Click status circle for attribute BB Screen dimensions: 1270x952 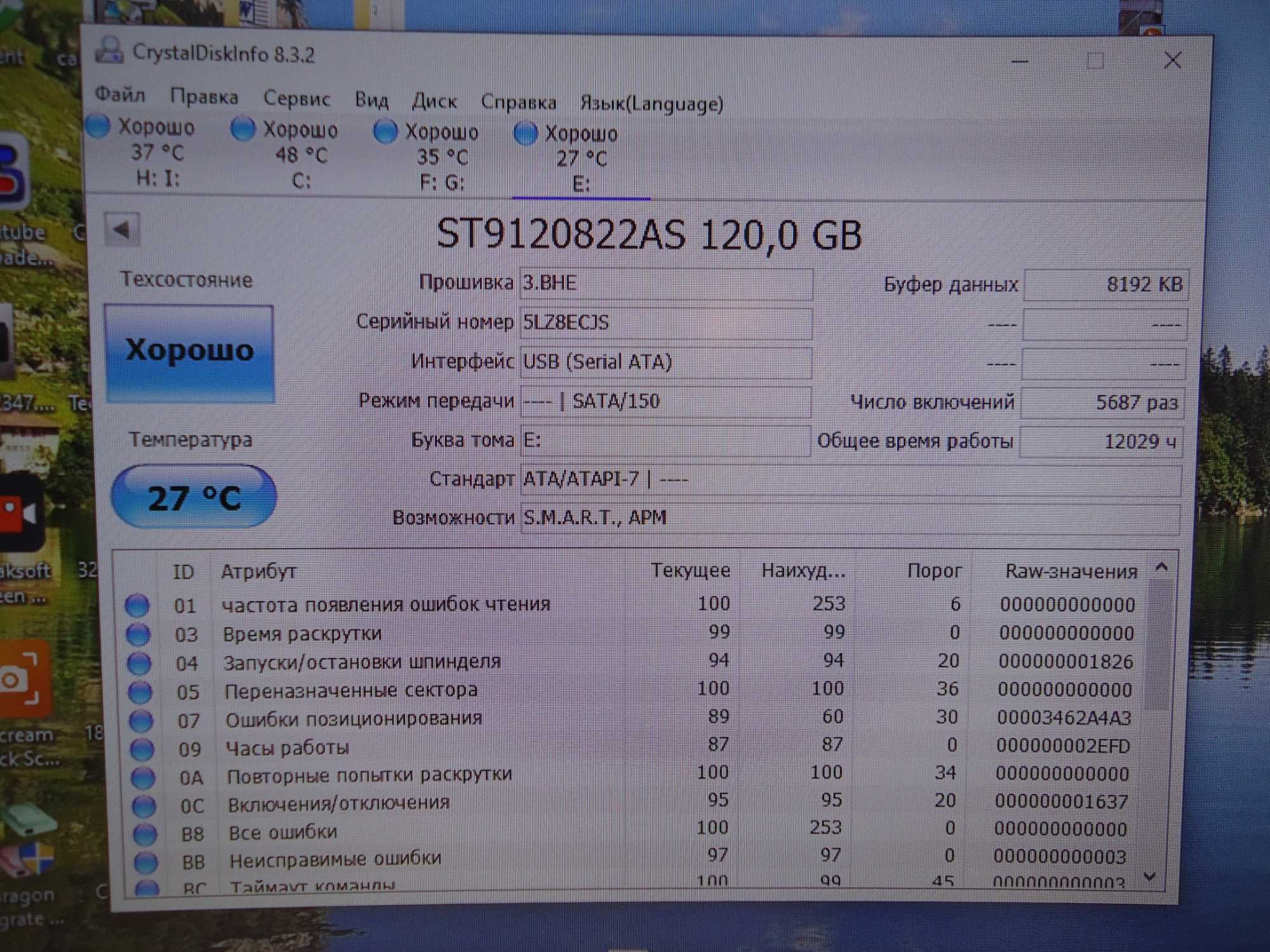pyautogui.click(x=146, y=861)
